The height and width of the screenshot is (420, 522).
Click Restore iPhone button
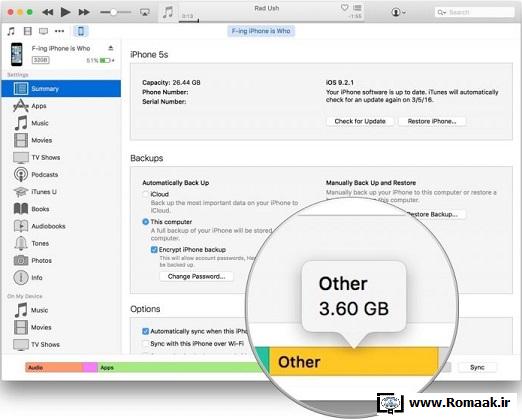432,121
